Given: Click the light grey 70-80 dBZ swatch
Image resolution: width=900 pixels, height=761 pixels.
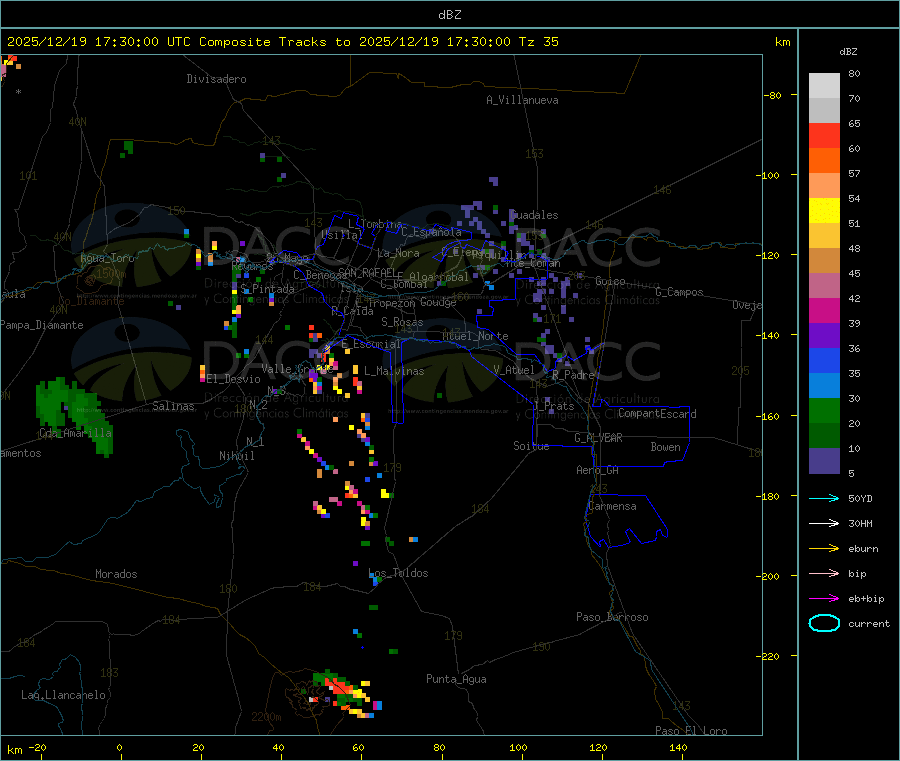Looking at the screenshot, I should point(824,86).
